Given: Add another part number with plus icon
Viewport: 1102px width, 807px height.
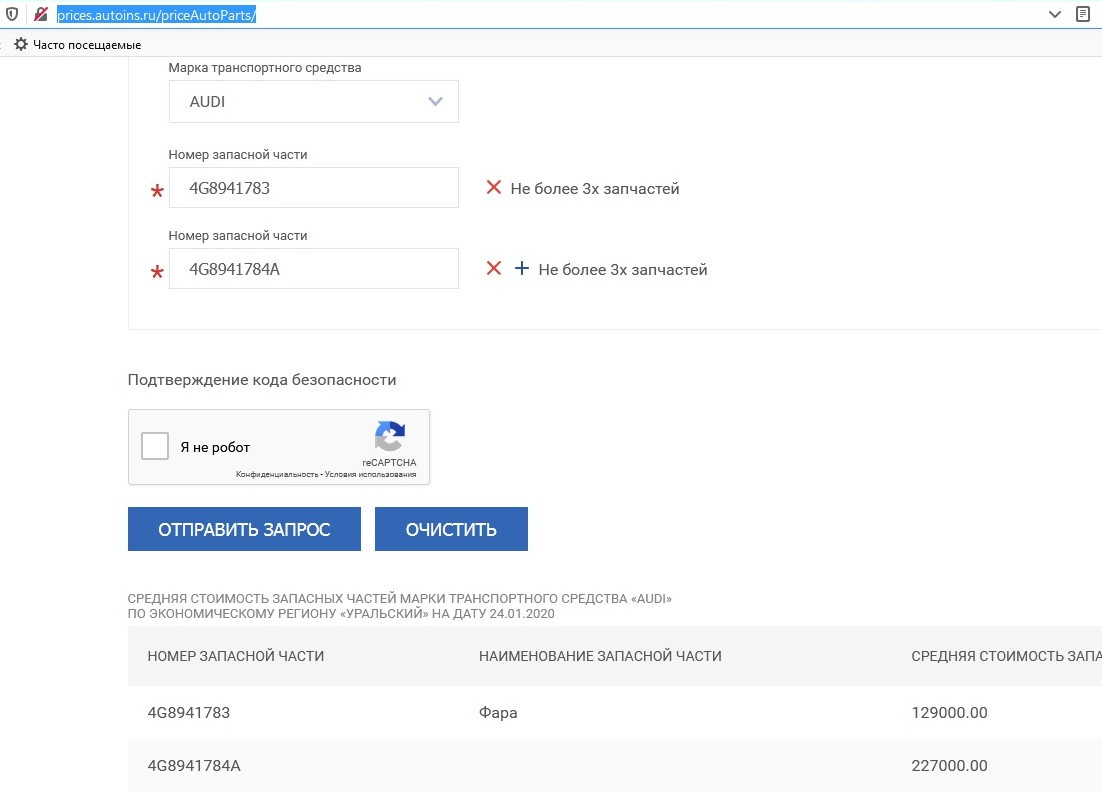Looking at the screenshot, I should click(x=521, y=268).
